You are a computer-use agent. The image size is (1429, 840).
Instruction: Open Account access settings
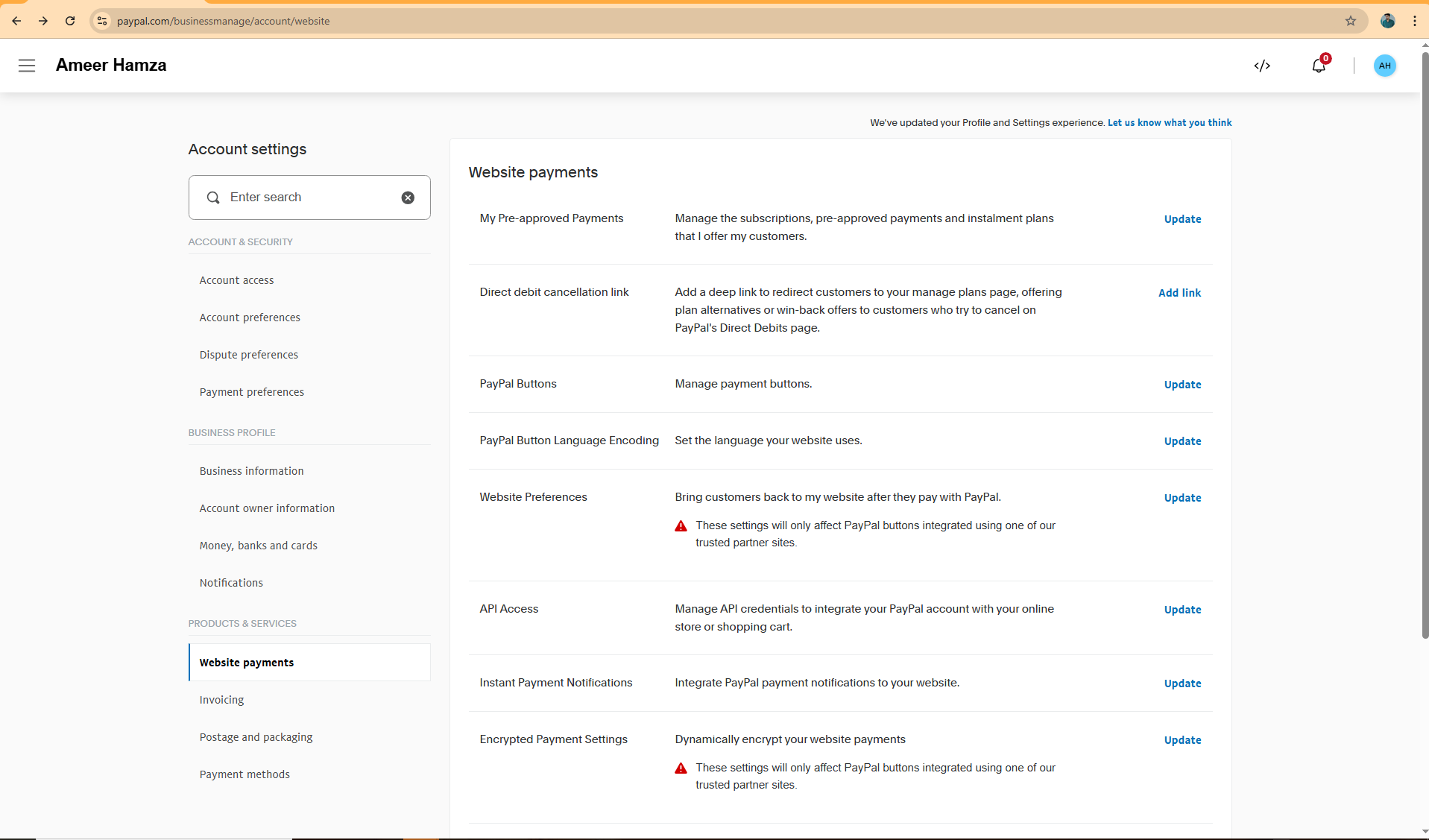click(236, 280)
